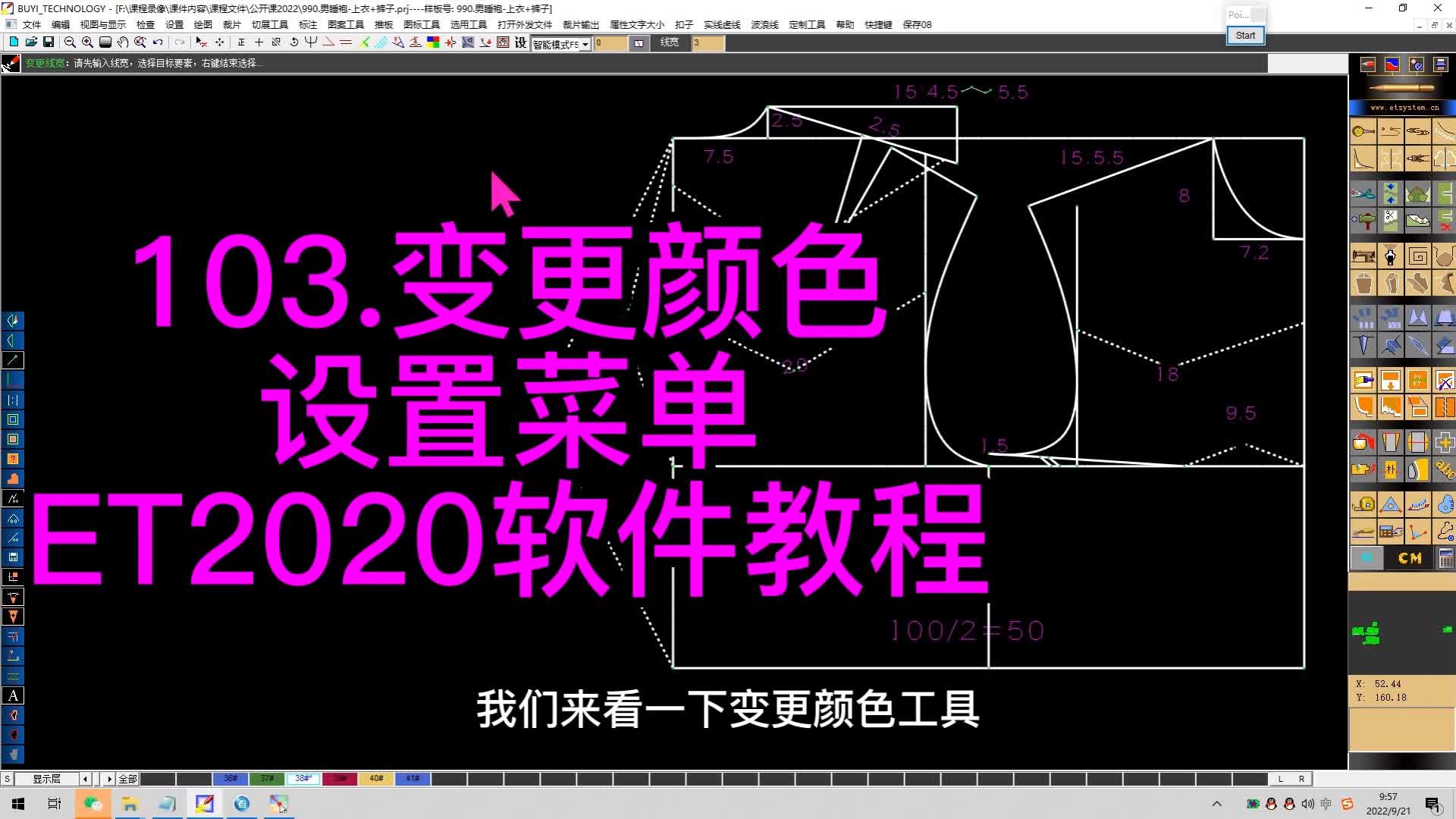The image size is (1456, 819).
Task: Open the 推板 menu
Action: click(x=384, y=24)
